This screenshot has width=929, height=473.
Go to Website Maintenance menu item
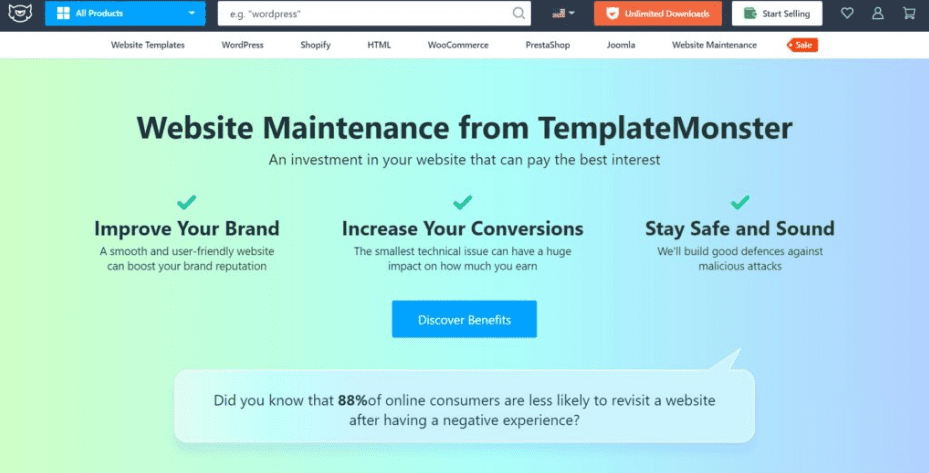pos(714,45)
